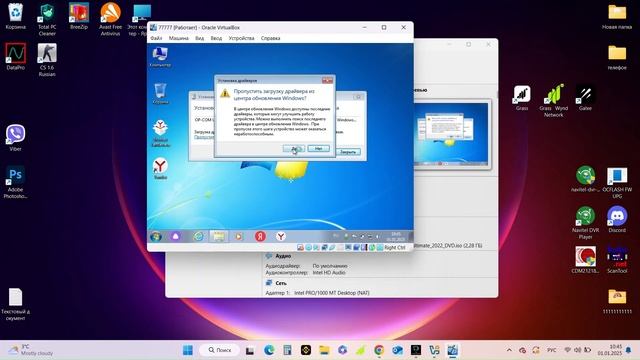Click the white Y browser icon on guest taskbar

click(281, 236)
